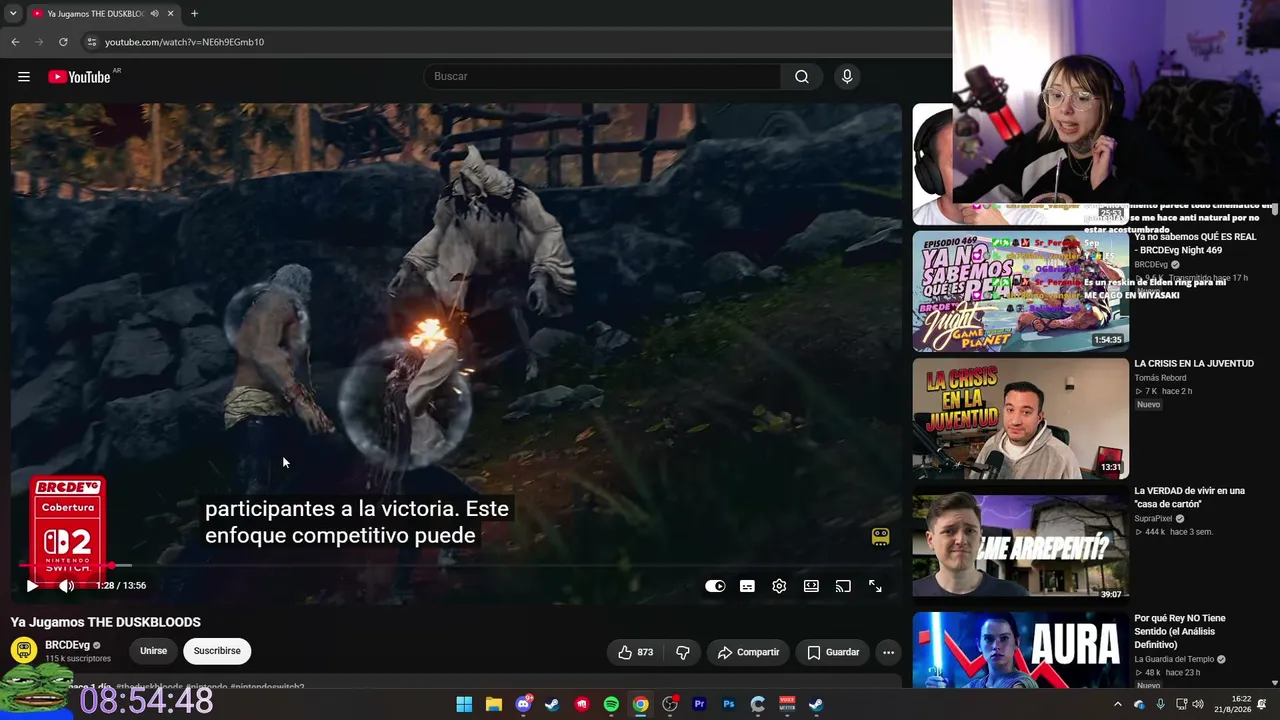The height and width of the screenshot is (720, 1280).
Task: Open the Rey AURA video thumbnail
Action: pos(1020,650)
